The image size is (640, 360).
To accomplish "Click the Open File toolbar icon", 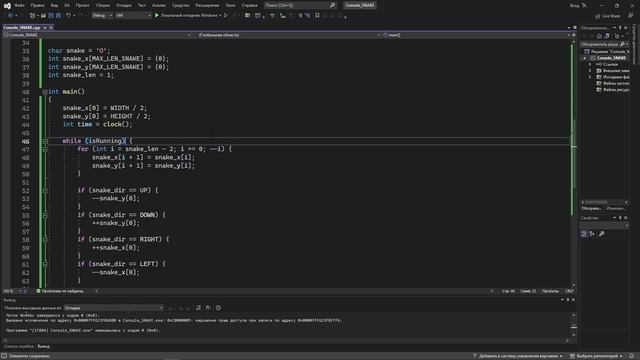I will click(43, 16).
